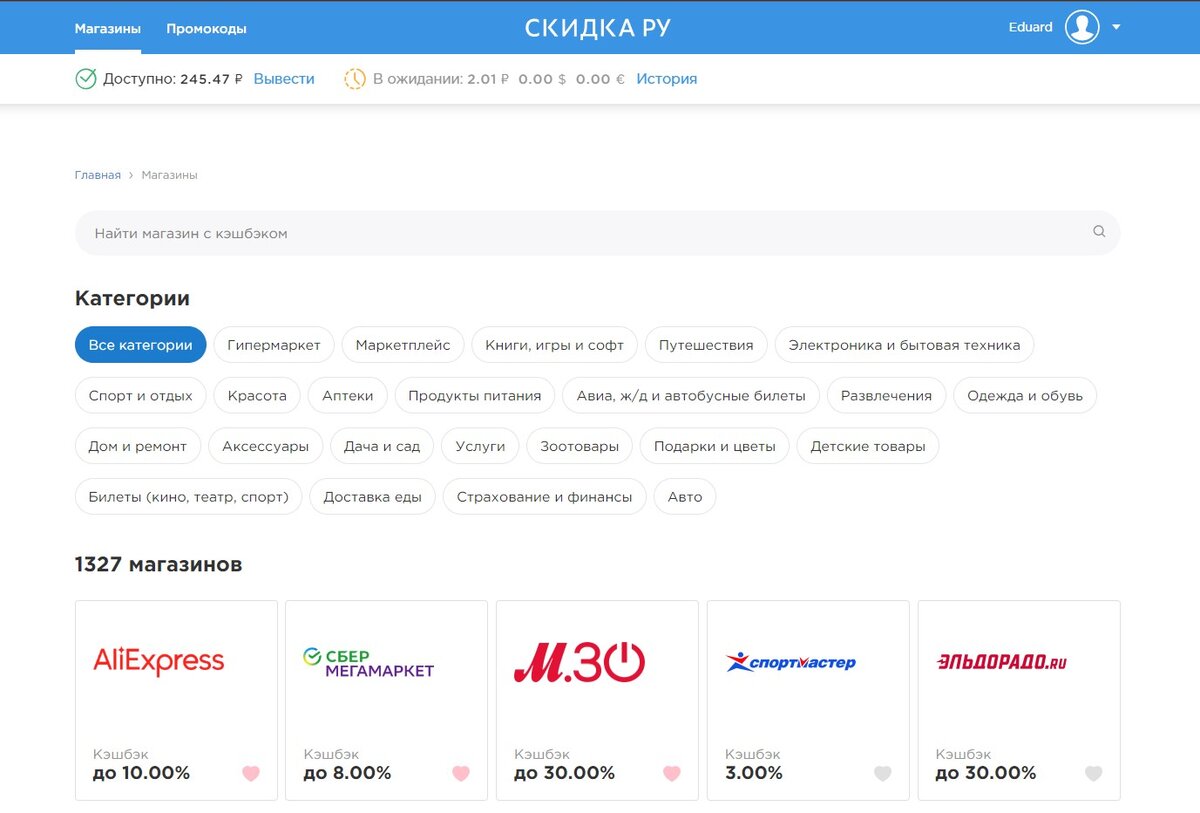
Task: Open the История link
Action: [x=668, y=78]
